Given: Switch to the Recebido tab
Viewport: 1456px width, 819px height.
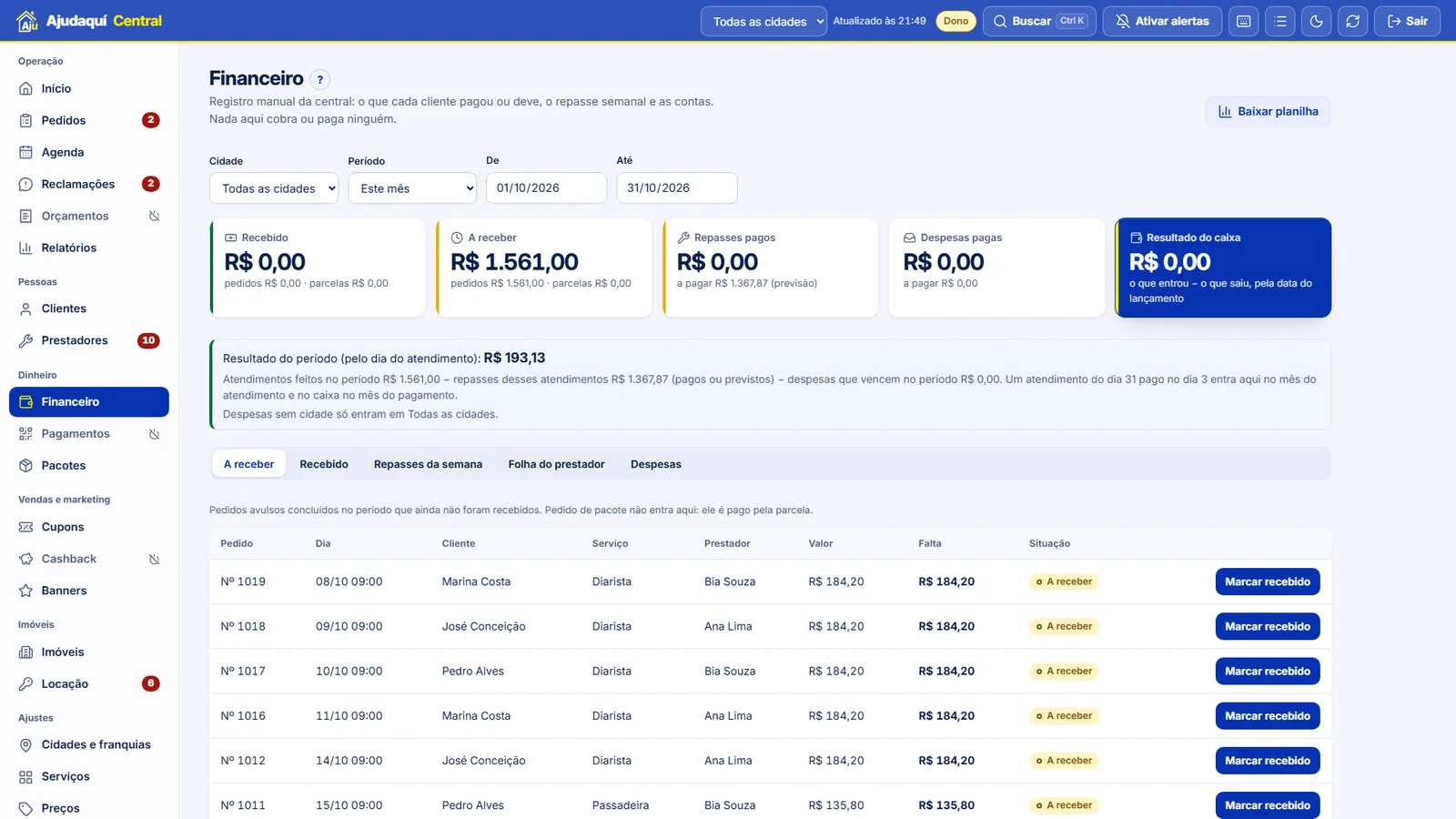Looking at the screenshot, I should tap(324, 464).
